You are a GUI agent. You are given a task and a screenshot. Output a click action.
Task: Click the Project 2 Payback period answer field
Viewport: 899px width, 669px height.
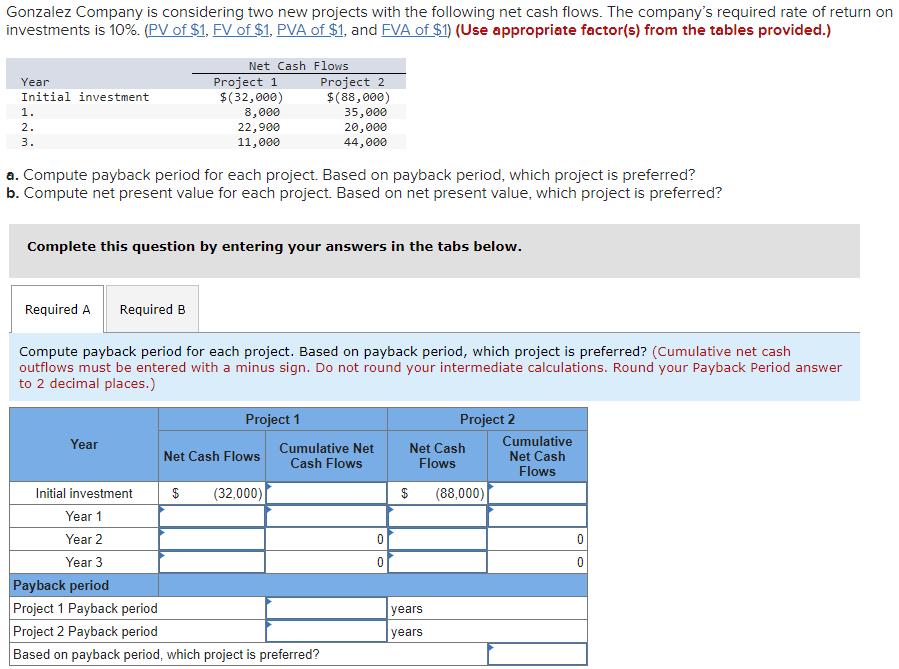tap(327, 630)
